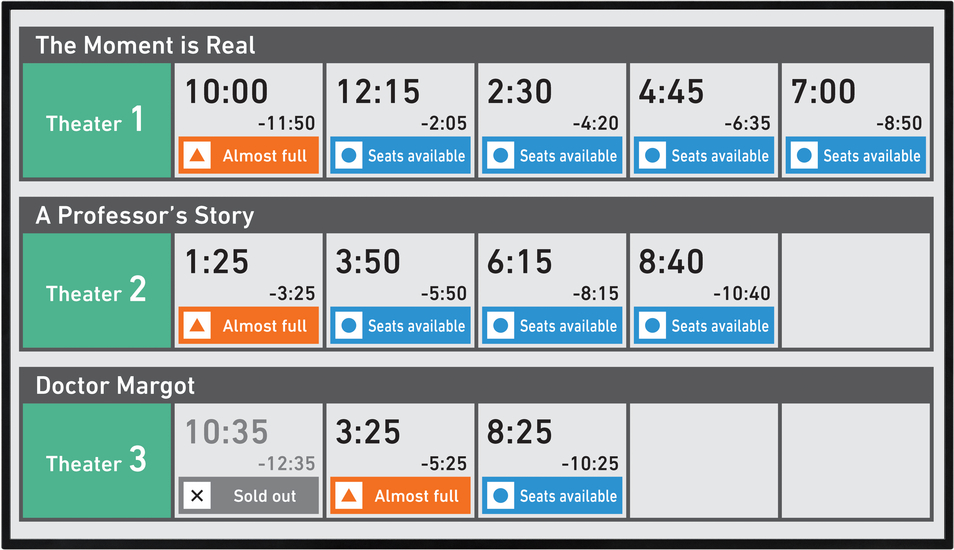
Task: Open A Professor's Story title bar
Action: click(x=476, y=215)
